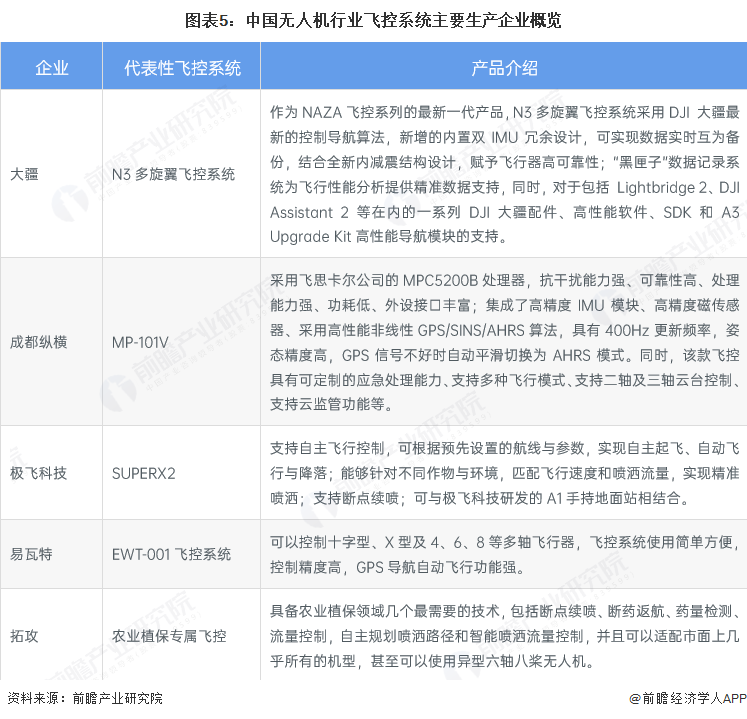Click the NAZA description paragraph for 大疆
The height and width of the screenshot is (719, 747).
(504, 174)
